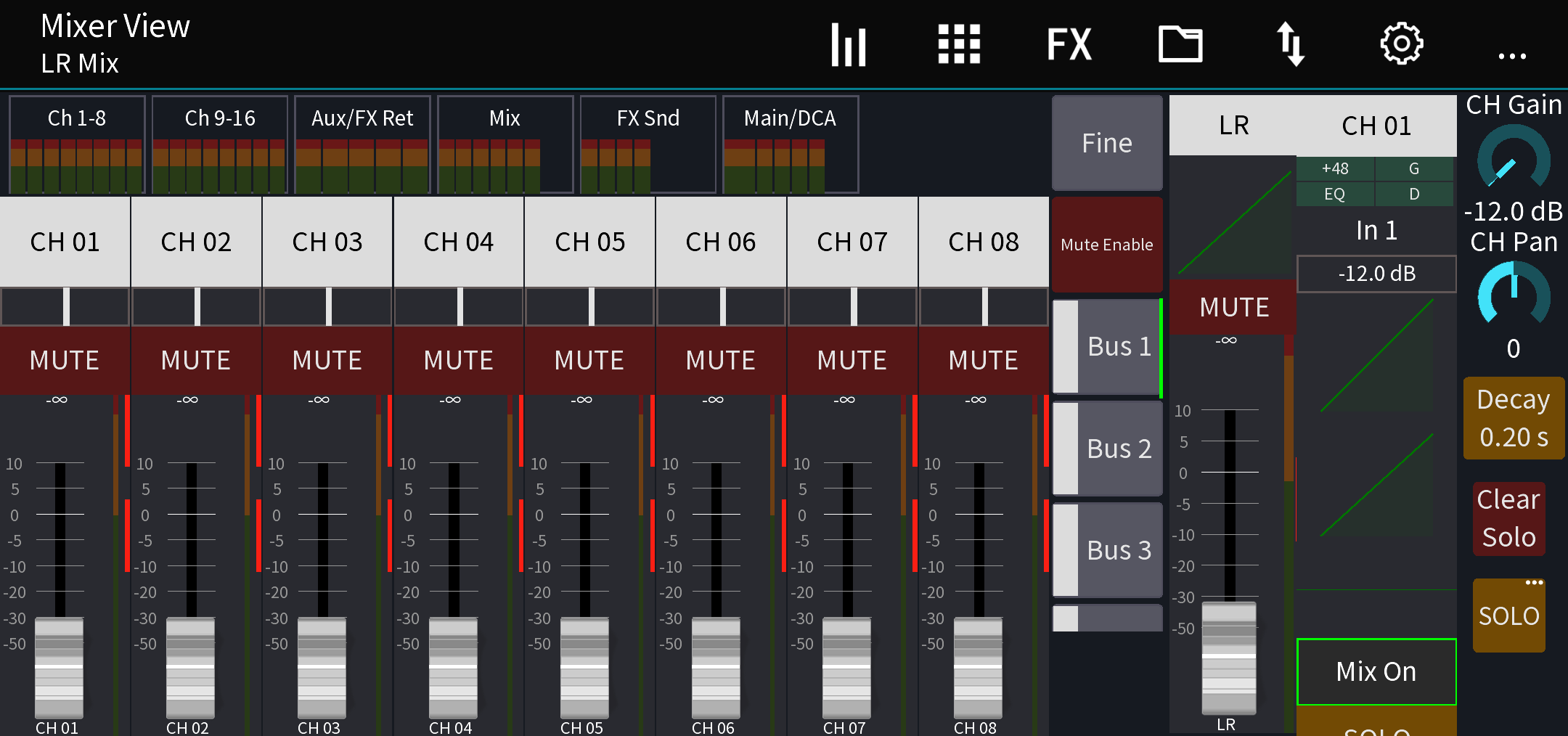
Task: Open the grid view icon
Action: (x=959, y=45)
